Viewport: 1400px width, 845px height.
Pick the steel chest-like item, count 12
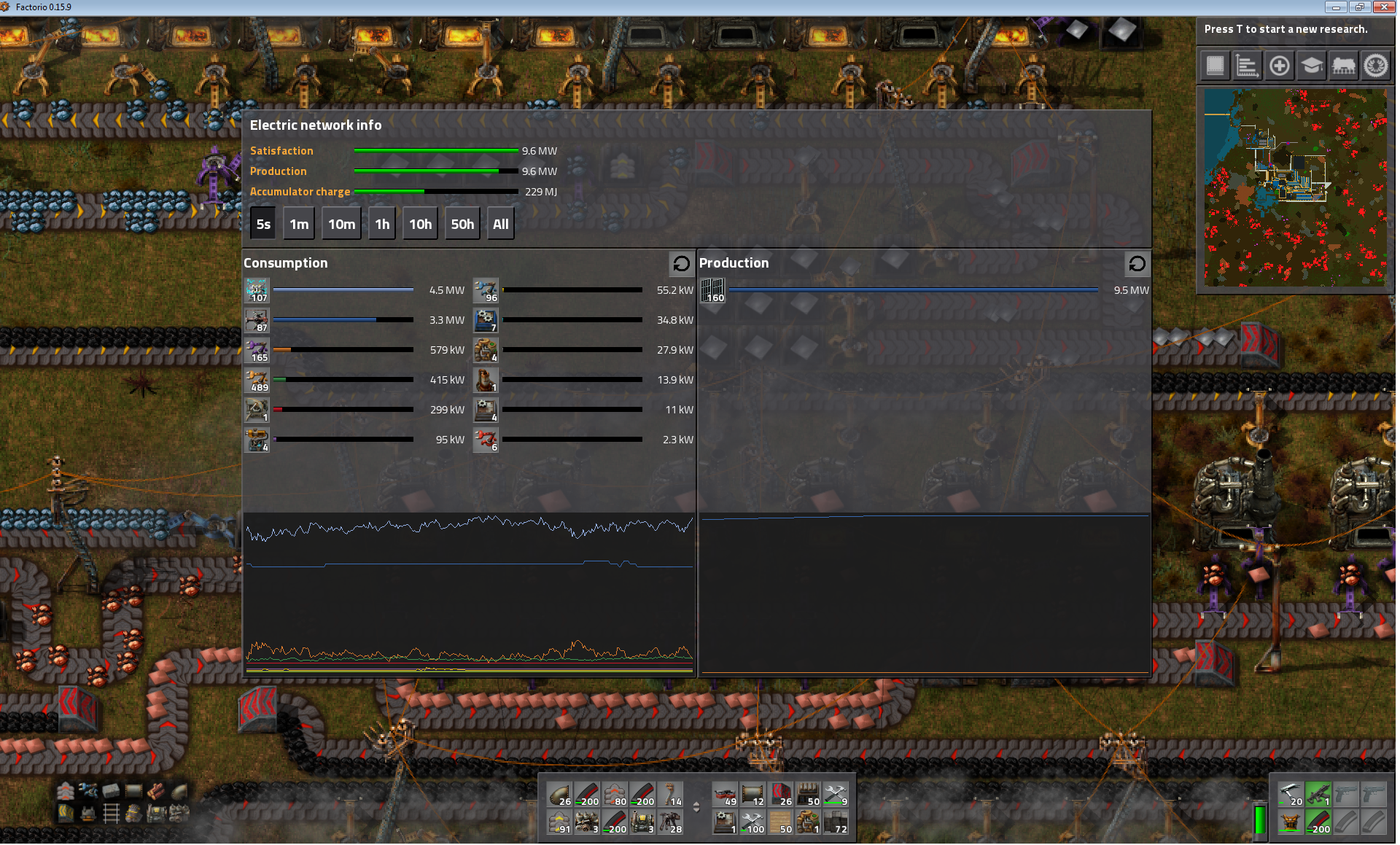click(752, 794)
